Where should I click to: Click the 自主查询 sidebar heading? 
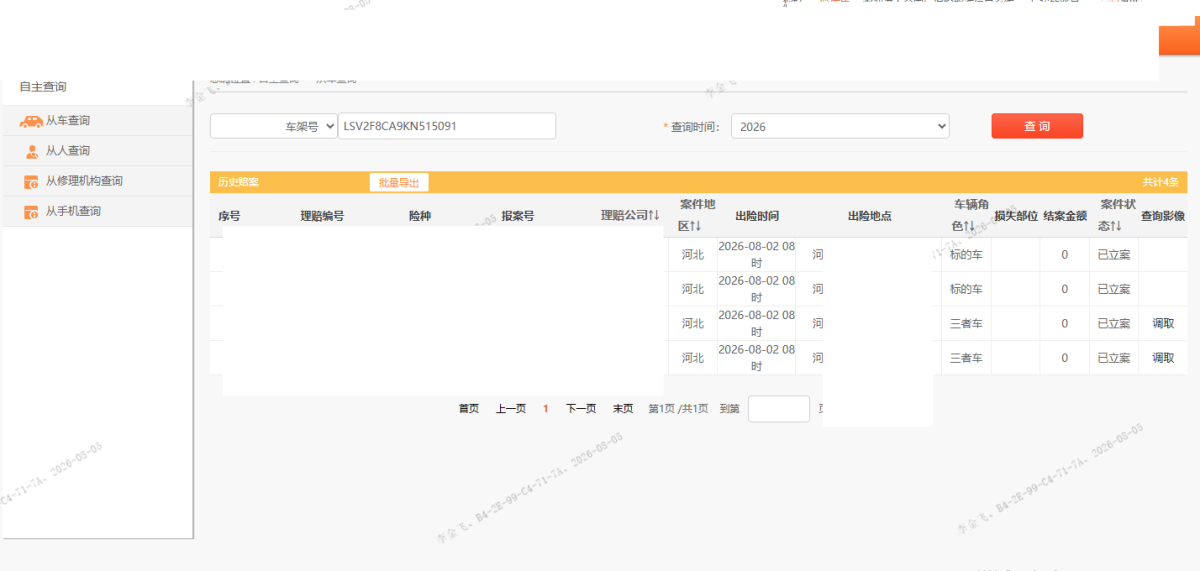pyautogui.click(x=43, y=87)
